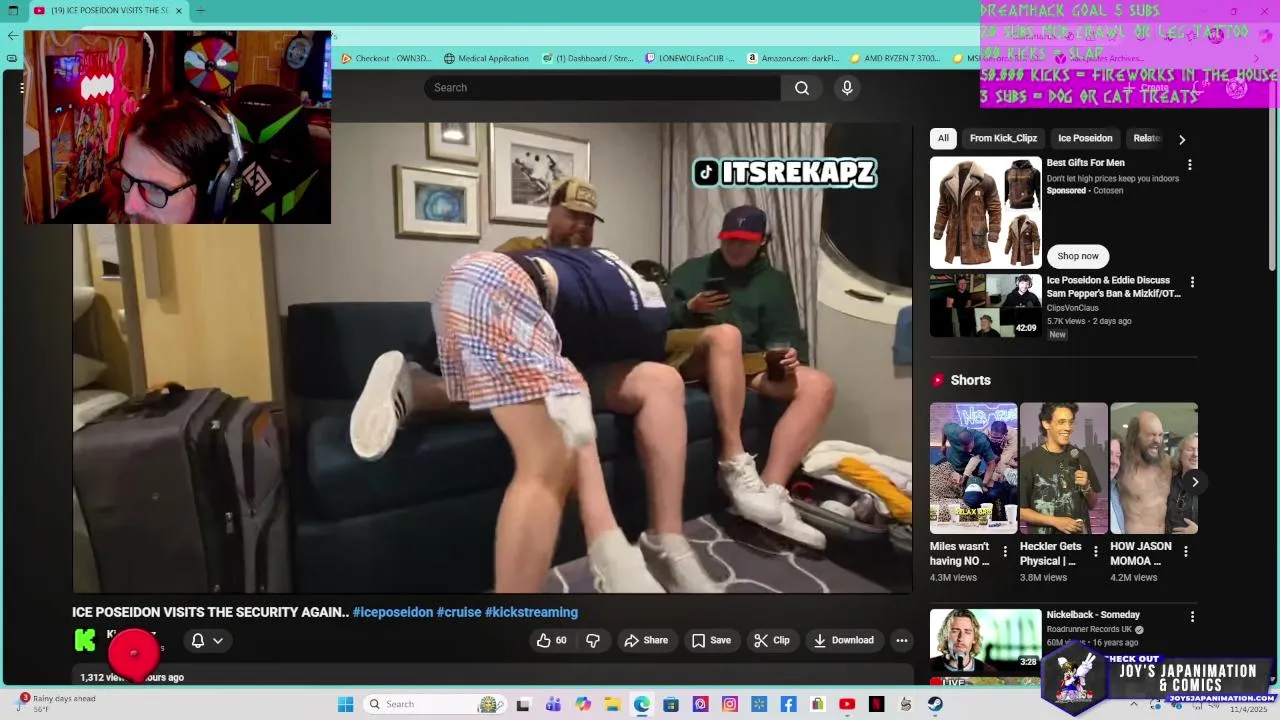Open Windows Start menu

click(346, 704)
